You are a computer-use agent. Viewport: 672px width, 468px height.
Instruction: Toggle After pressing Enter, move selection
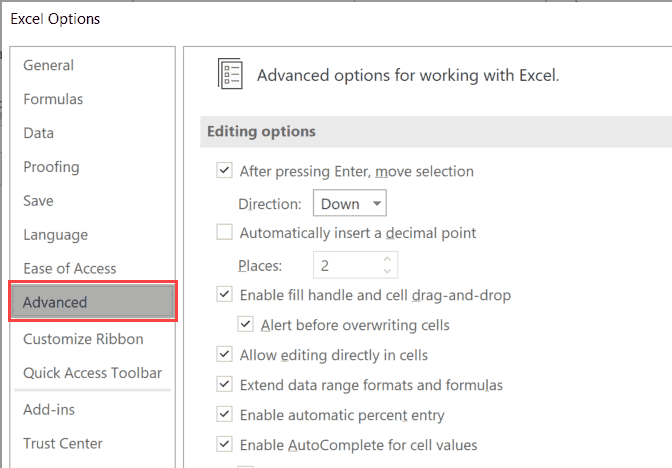pos(225,171)
